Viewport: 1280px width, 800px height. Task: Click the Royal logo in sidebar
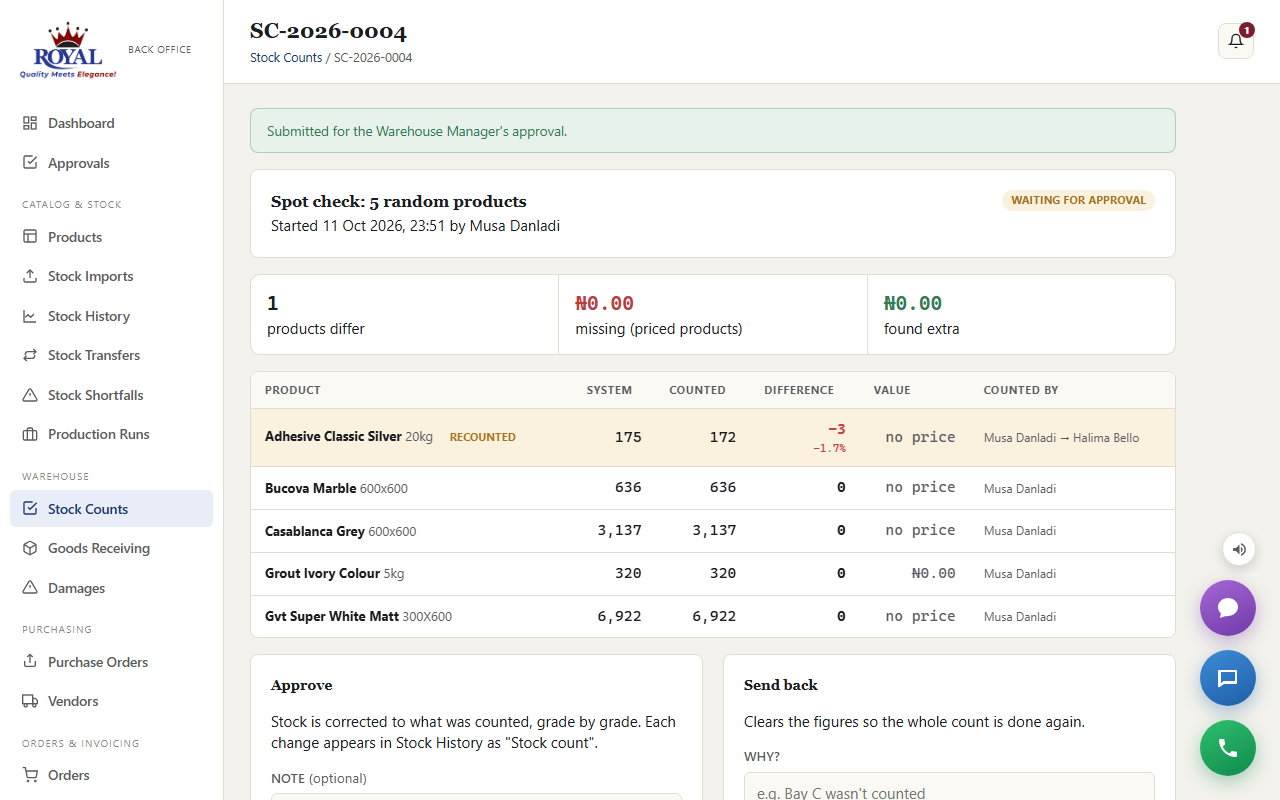tap(68, 50)
